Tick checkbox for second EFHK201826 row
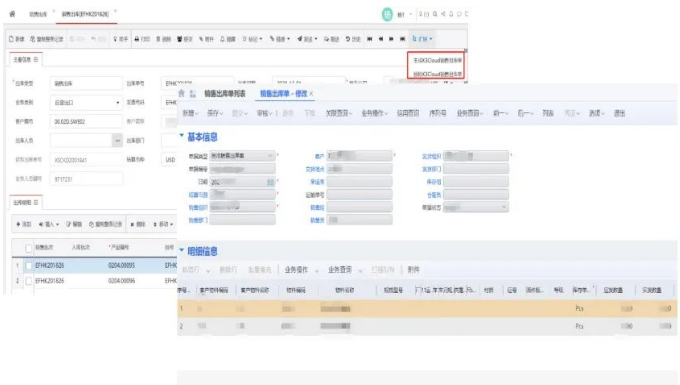The width and height of the screenshot is (680, 385). (29, 281)
